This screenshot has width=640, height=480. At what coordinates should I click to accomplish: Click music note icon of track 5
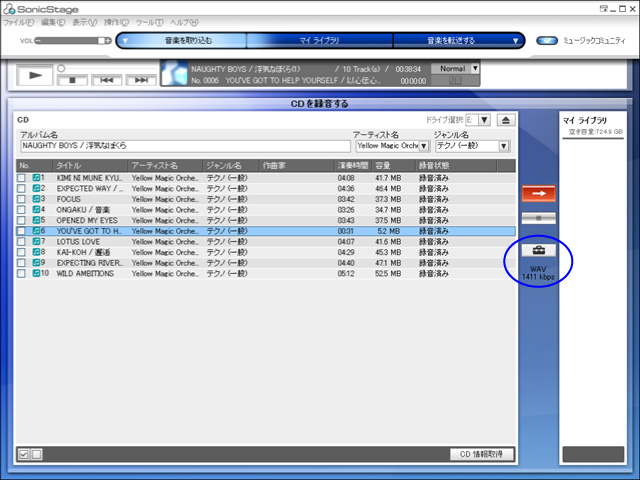coord(36,220)
